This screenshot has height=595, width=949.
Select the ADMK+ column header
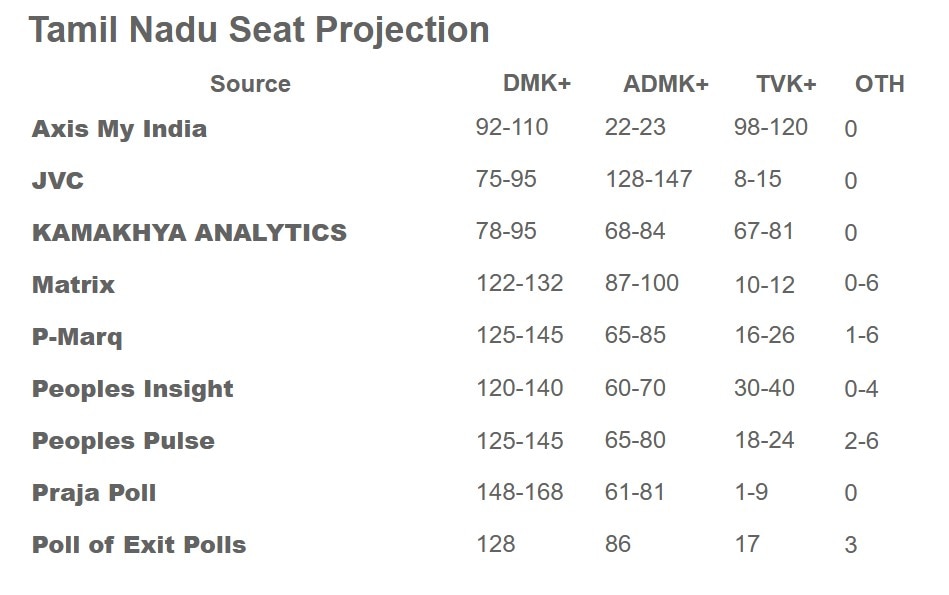[x=666, y=84]
